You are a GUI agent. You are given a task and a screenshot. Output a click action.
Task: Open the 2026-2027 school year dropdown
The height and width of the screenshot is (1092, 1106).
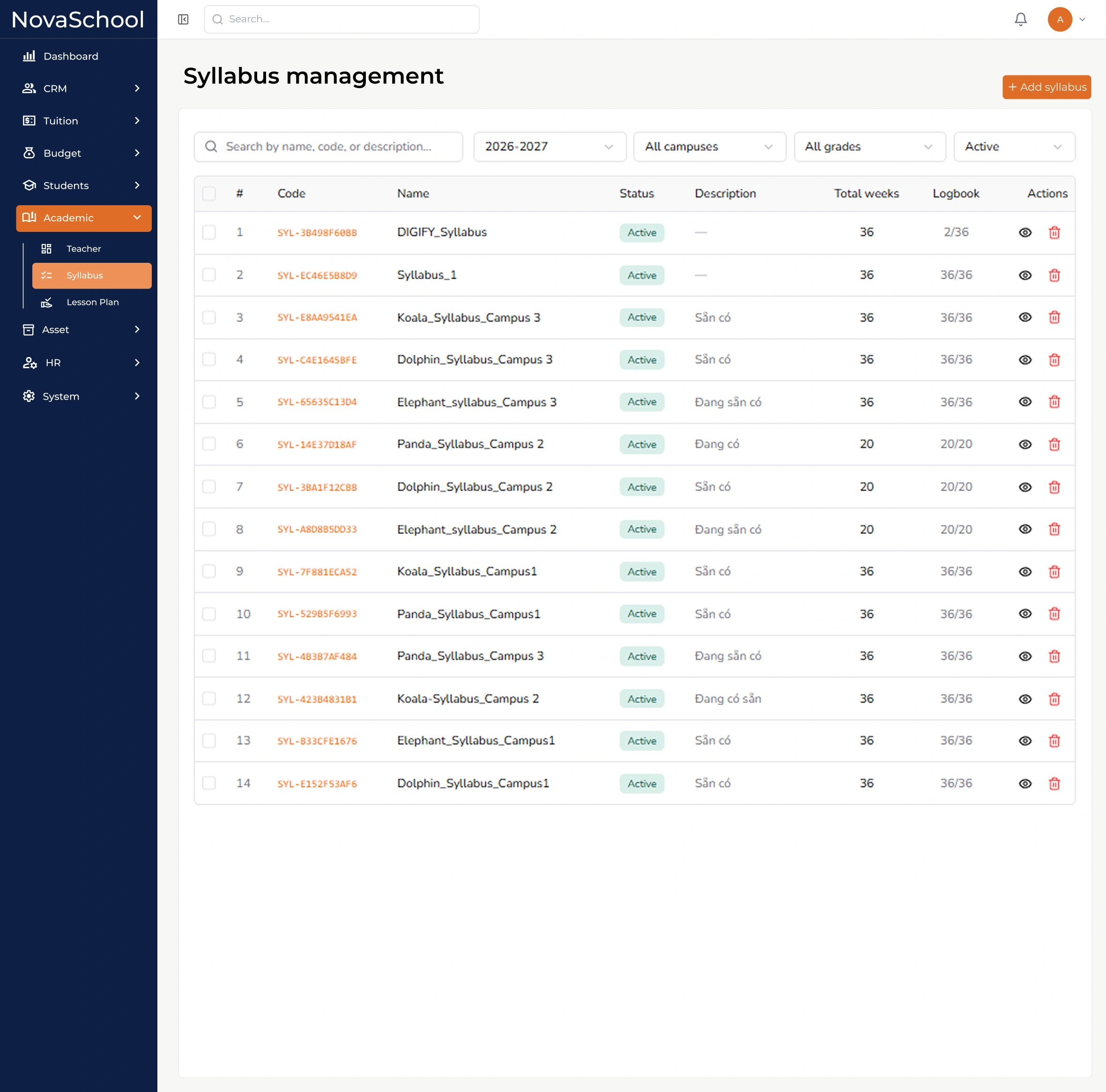click(549, 147)
